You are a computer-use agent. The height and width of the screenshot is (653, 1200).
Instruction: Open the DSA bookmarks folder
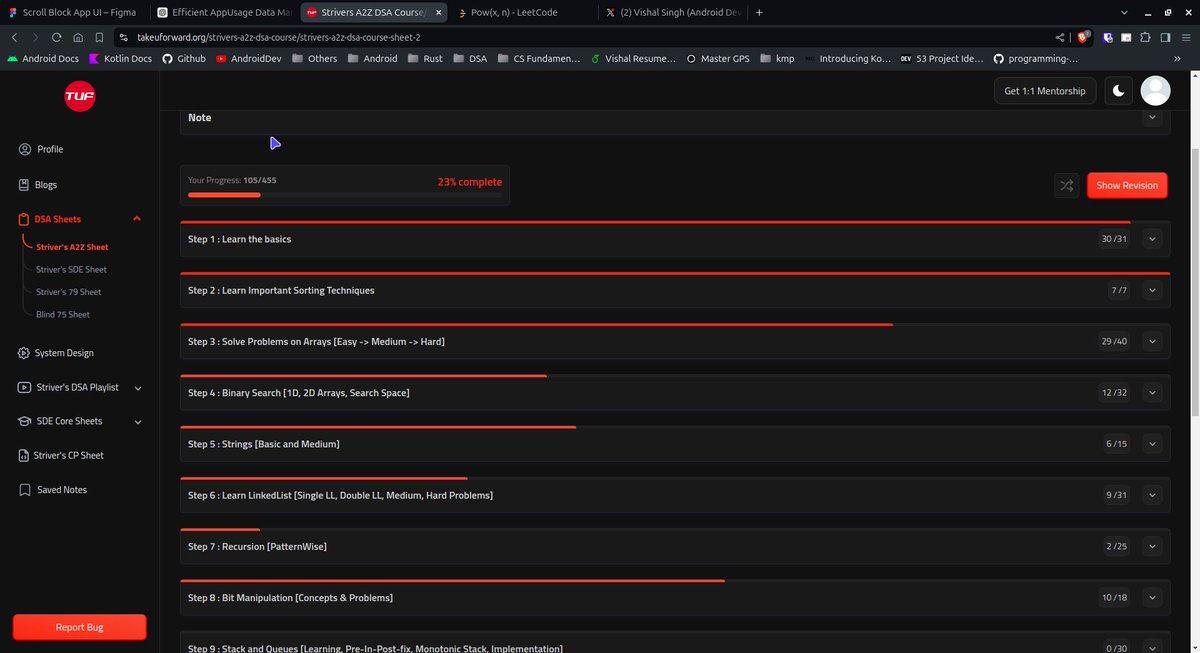coord(469,59)
